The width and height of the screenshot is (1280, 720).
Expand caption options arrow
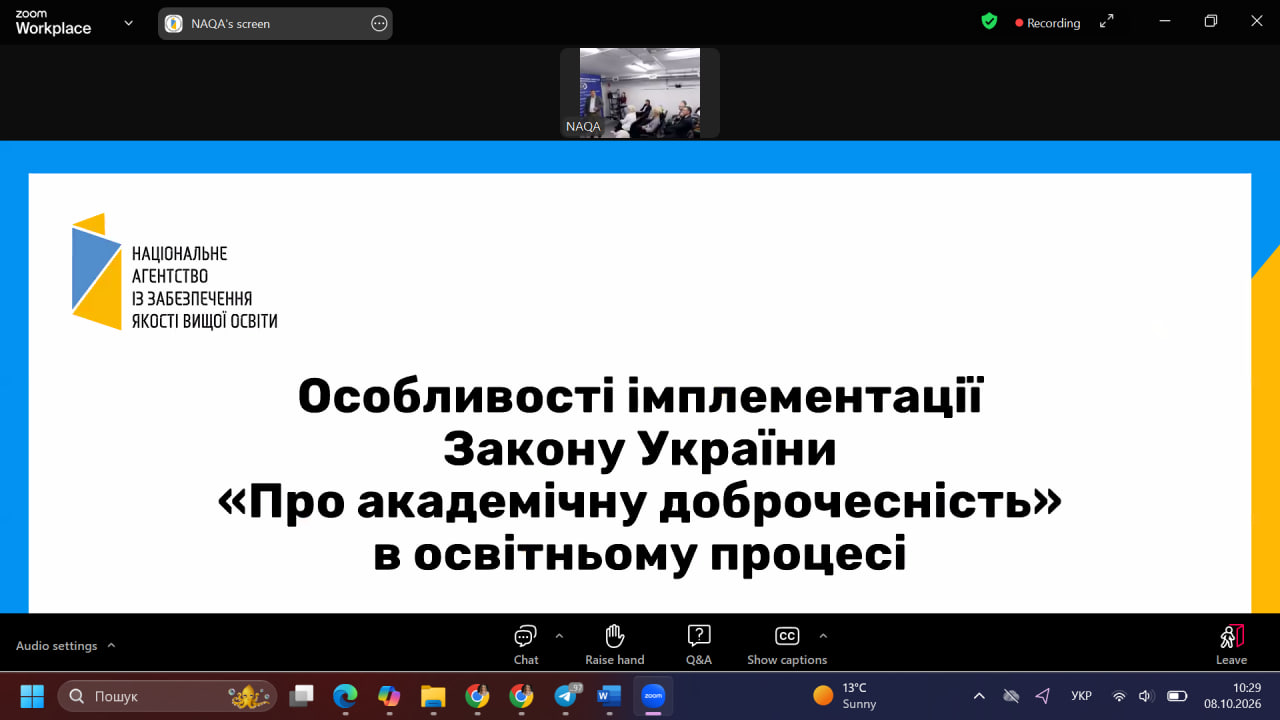point(823,635)
